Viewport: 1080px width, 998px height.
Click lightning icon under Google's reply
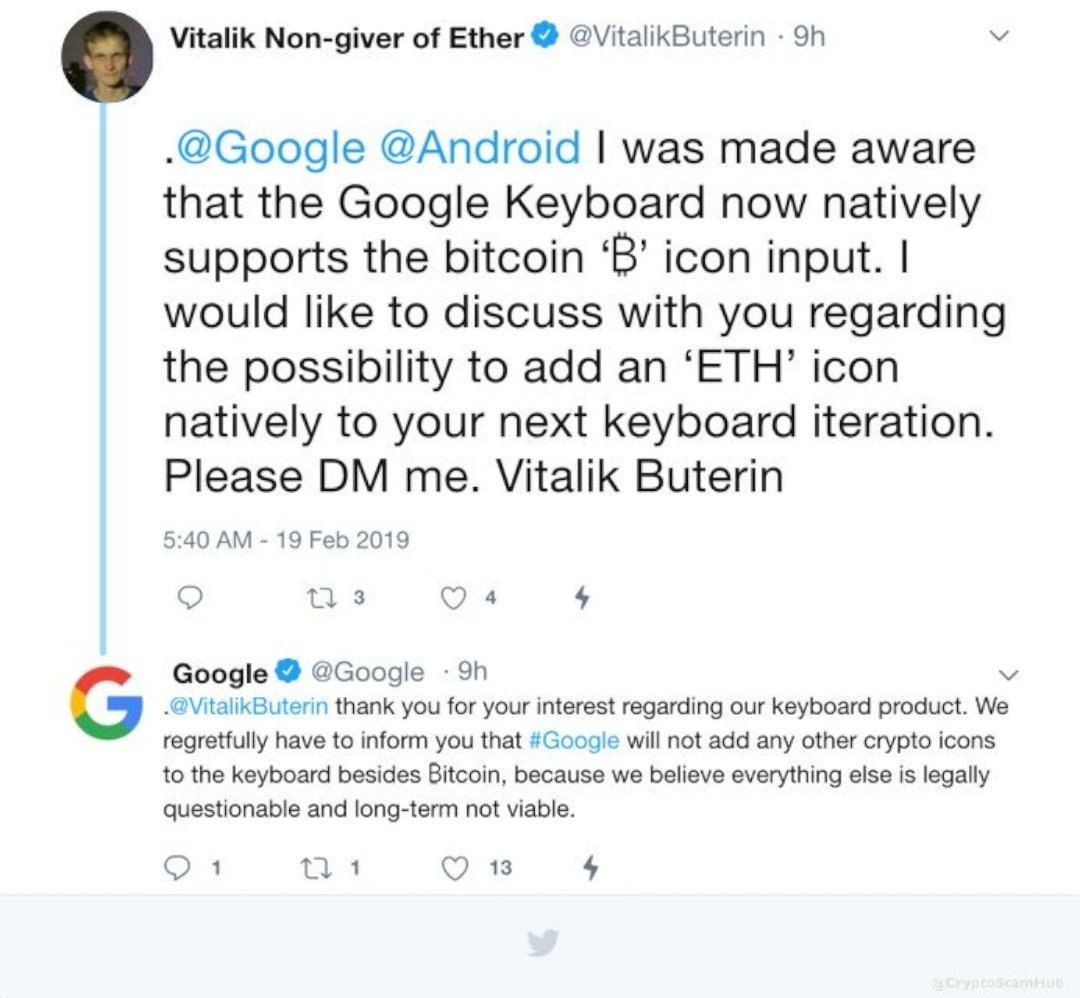coord(590,868)
